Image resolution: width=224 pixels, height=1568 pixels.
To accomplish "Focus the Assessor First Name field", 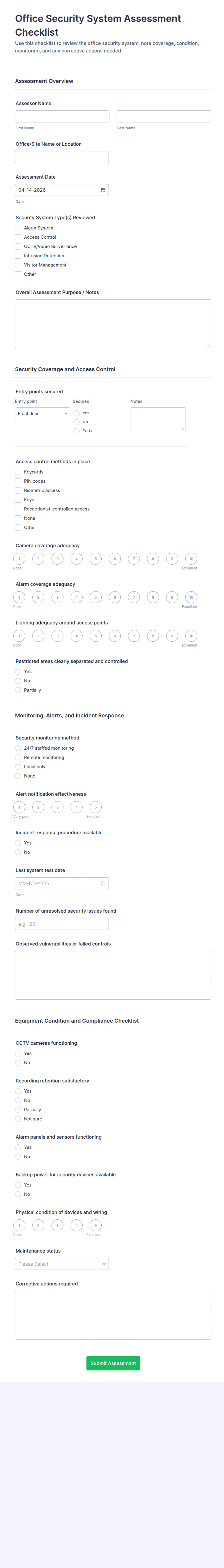I will pyautogui.click(x=62, y=116).
